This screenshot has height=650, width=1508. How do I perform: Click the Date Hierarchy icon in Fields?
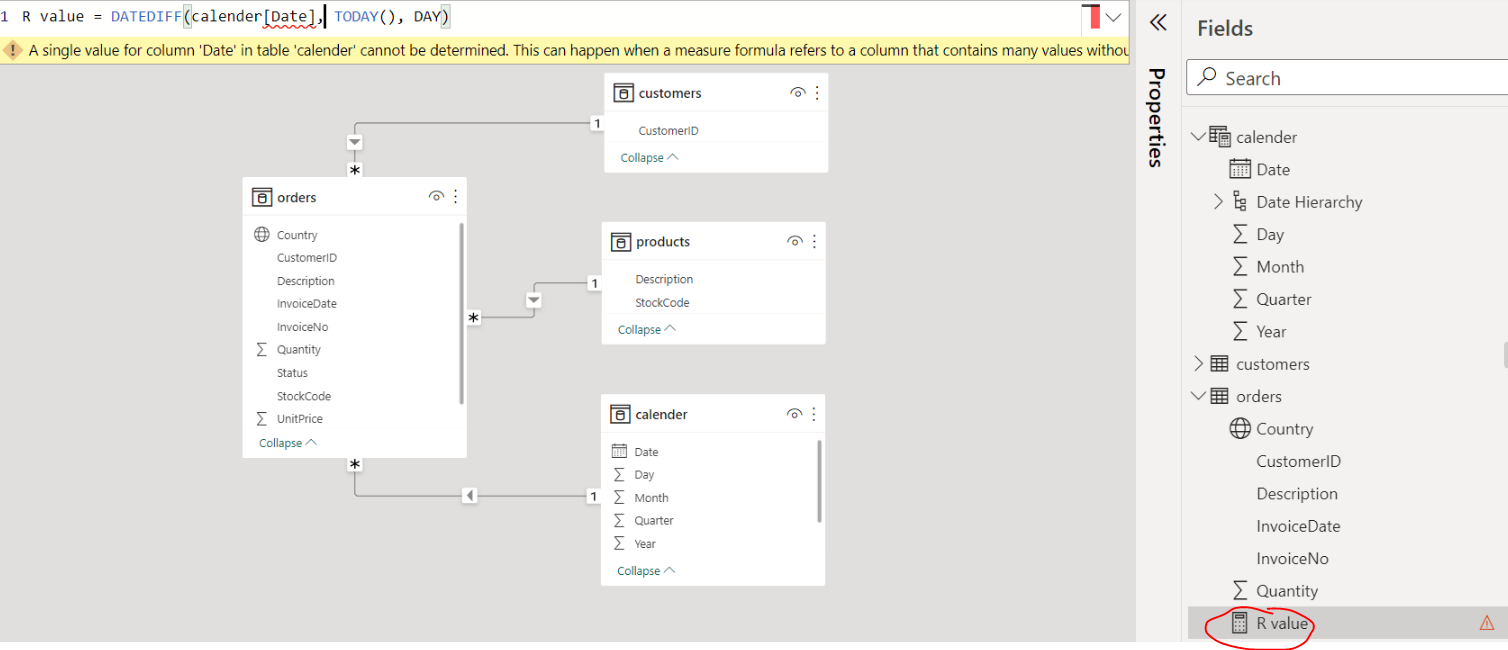(x=1239, y=202)
